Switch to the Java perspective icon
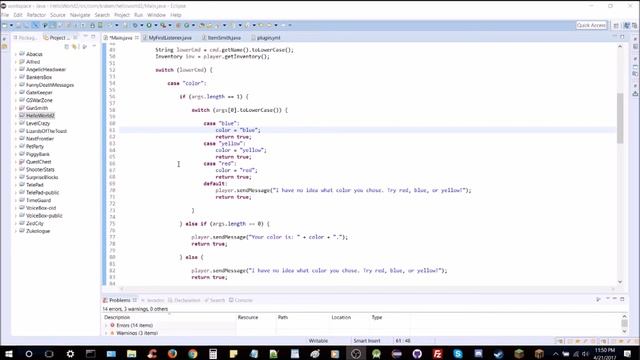640x360 pixels. pyautogui.click(x=627, y=25)
